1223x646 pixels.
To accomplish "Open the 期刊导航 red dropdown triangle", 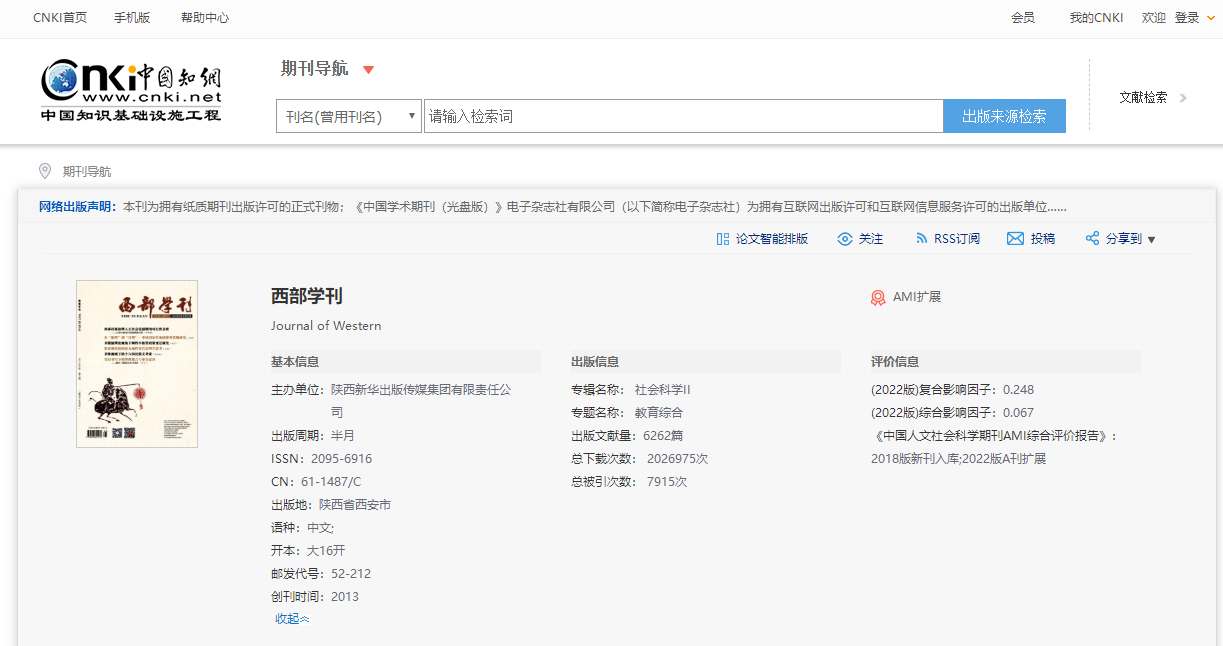I will (368, 70).
